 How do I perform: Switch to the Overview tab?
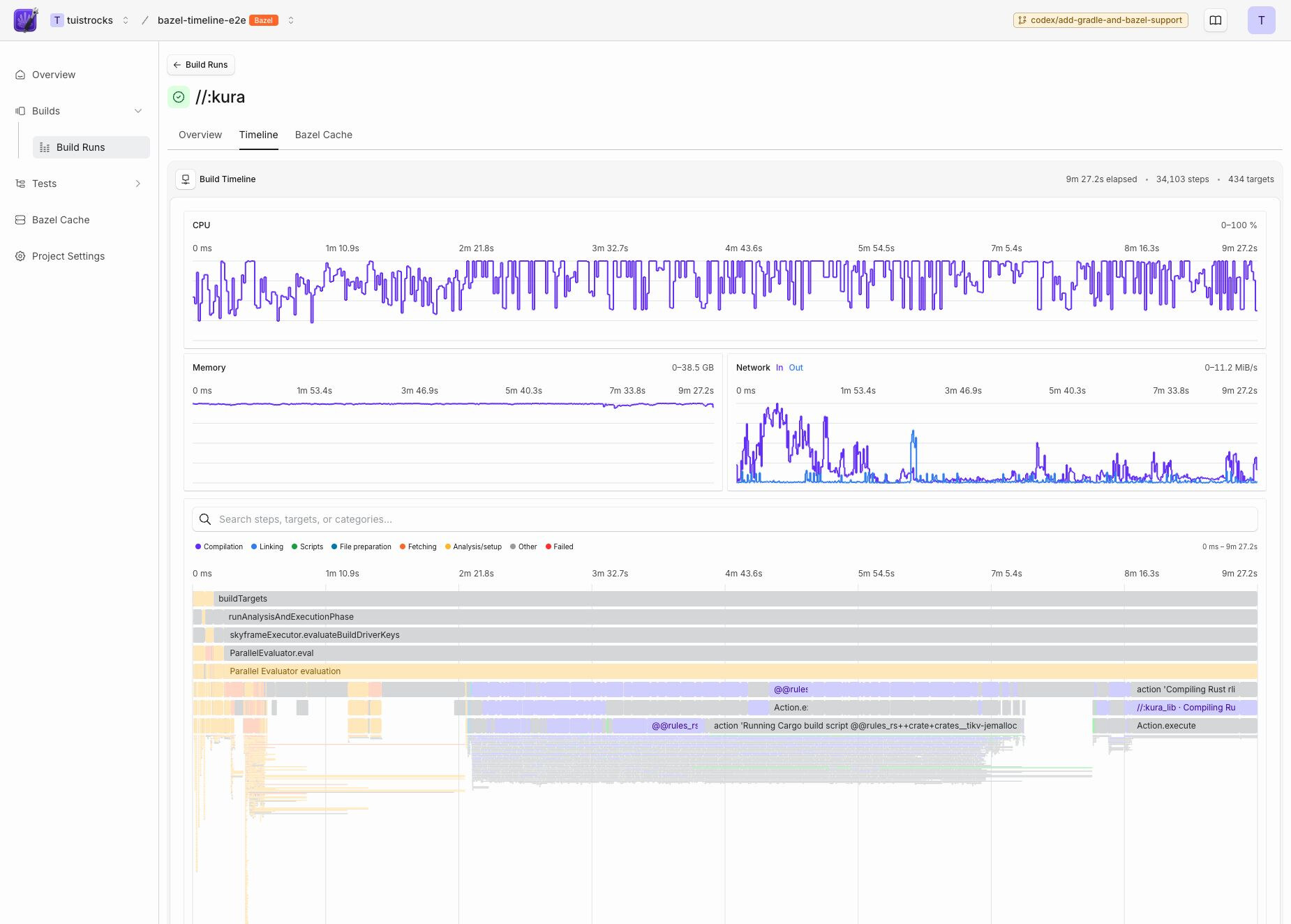point(200,135)
